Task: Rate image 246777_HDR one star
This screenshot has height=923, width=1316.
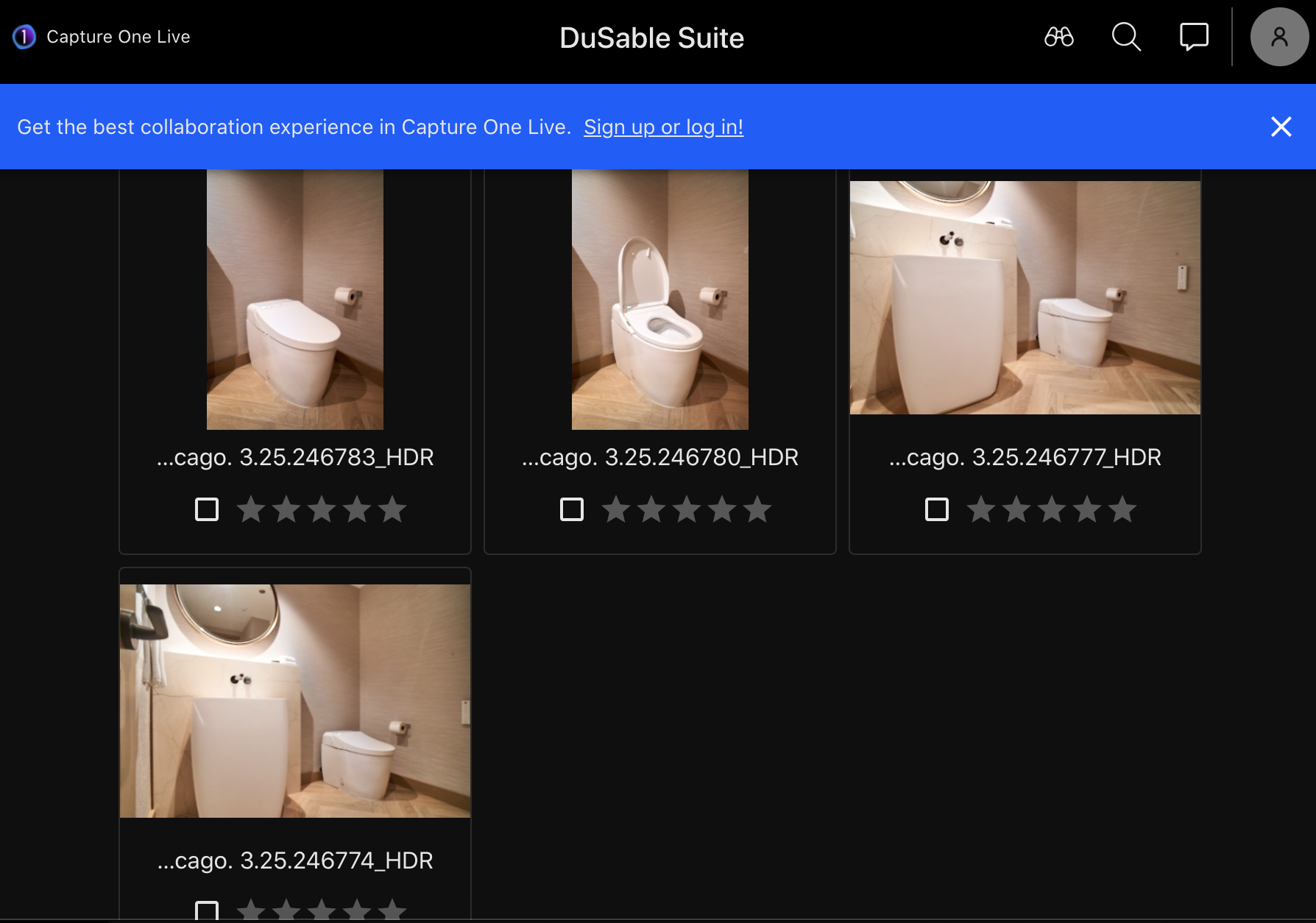Action: click(x=981, y=509)
